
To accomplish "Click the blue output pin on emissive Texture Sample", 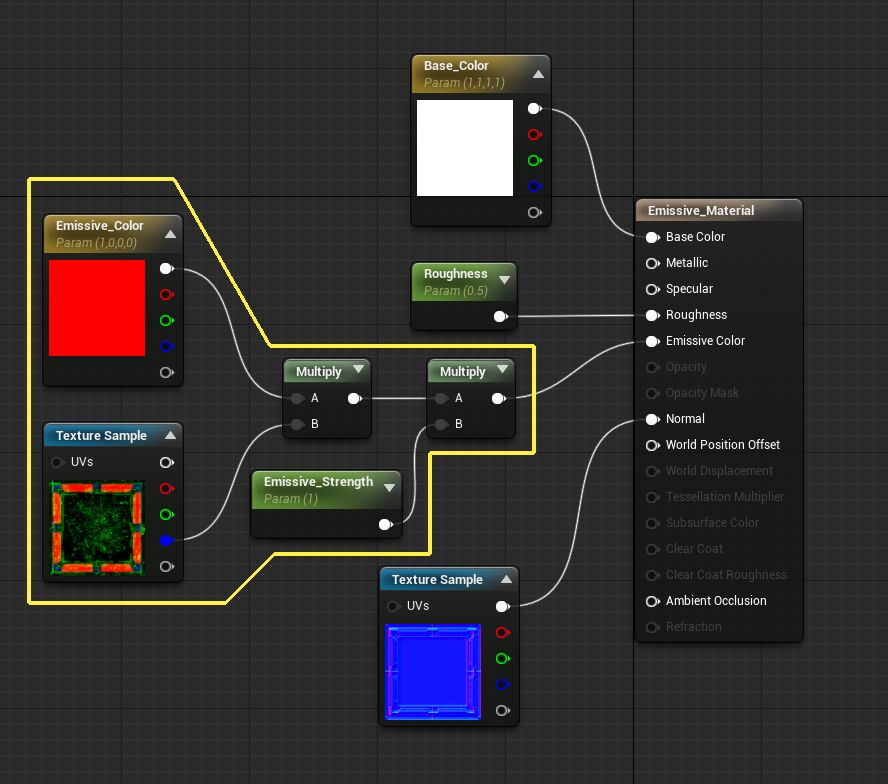I will [166, 541].
